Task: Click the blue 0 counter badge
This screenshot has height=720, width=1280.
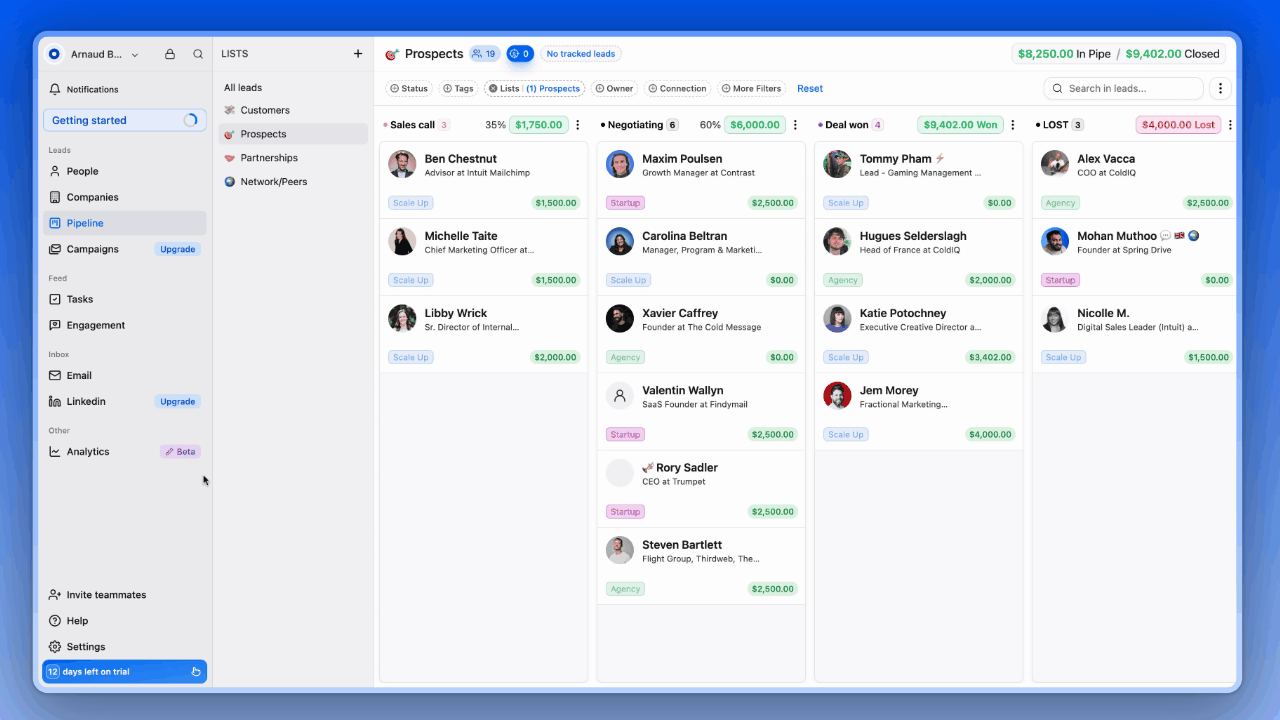Action: point(520,54)
